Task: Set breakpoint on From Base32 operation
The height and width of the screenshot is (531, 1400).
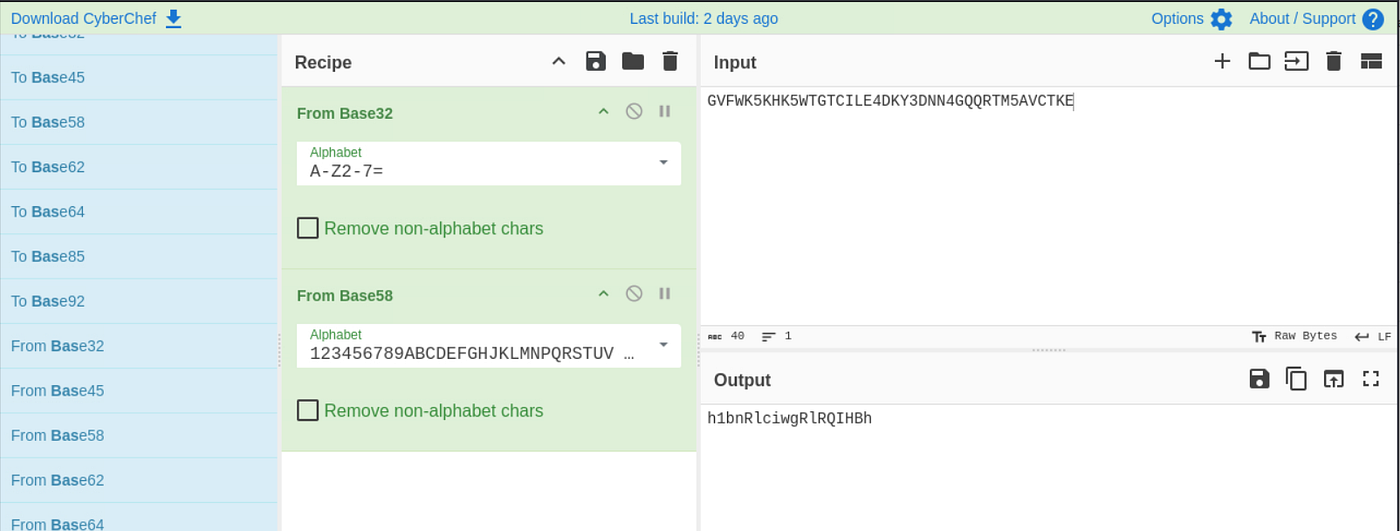Action: [664, 111]
